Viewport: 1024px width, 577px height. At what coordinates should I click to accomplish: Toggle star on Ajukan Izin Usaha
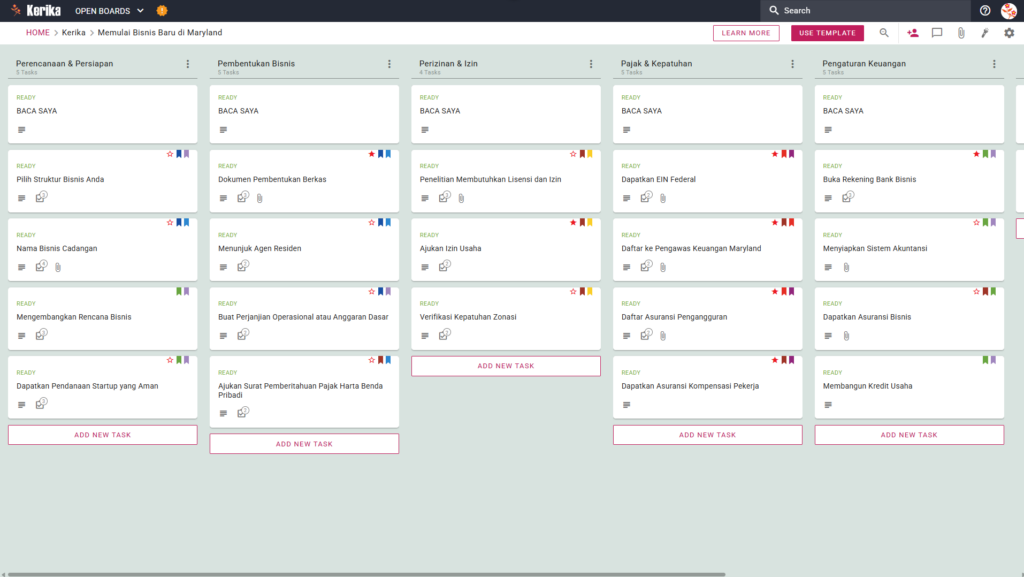(x=573, y=223)
